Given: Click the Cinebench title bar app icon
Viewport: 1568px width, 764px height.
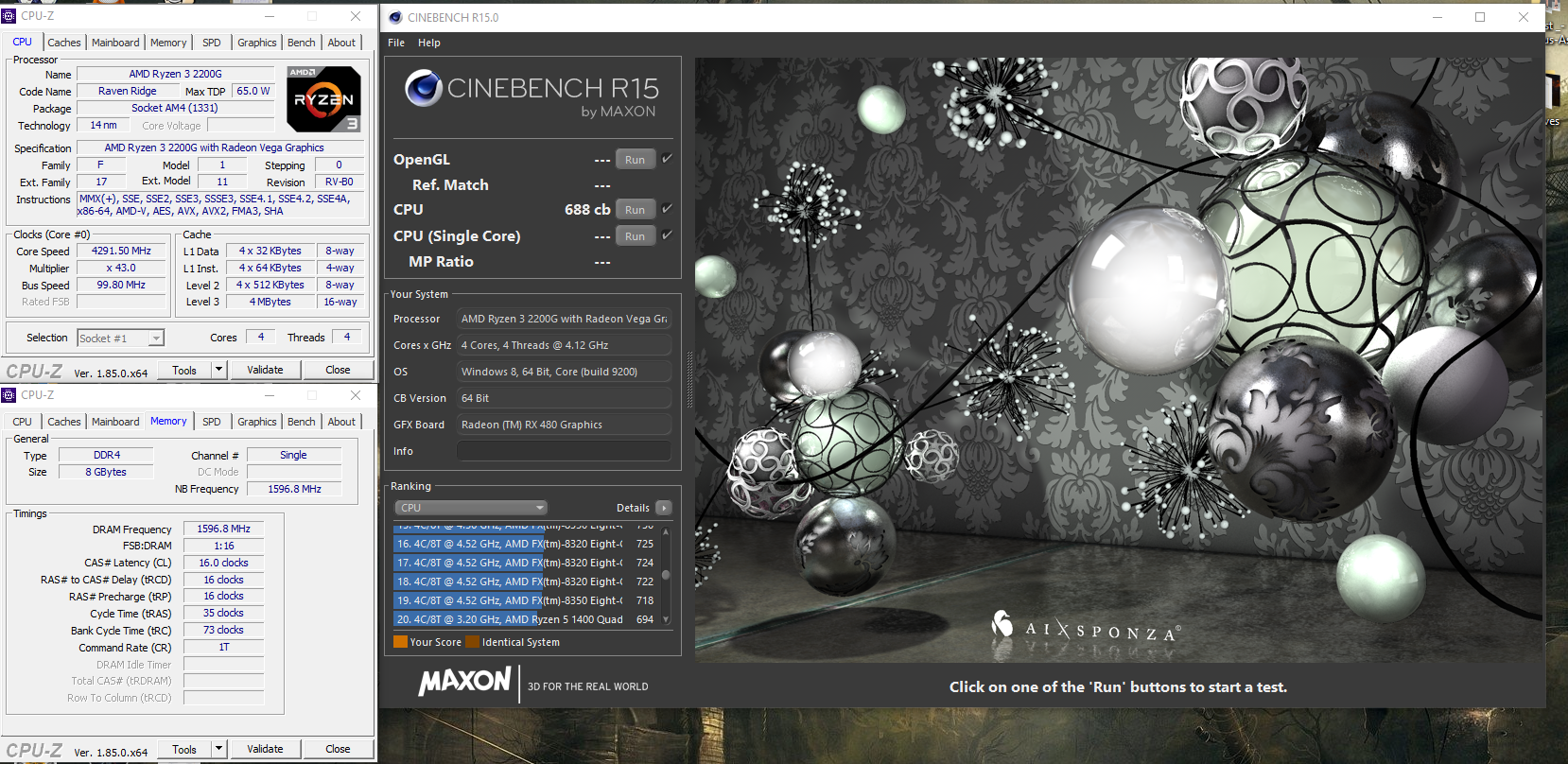Looking at the screenshot, I should (x=394, y=17).
